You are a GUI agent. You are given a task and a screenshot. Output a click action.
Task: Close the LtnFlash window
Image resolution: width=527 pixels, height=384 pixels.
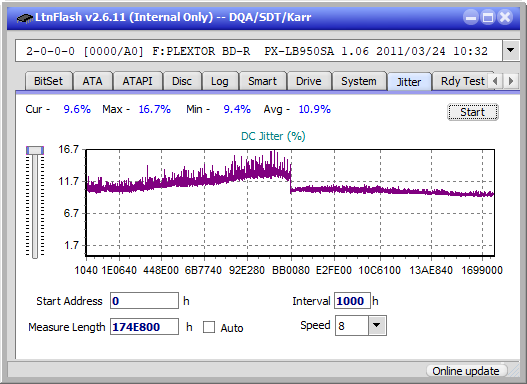505,17
